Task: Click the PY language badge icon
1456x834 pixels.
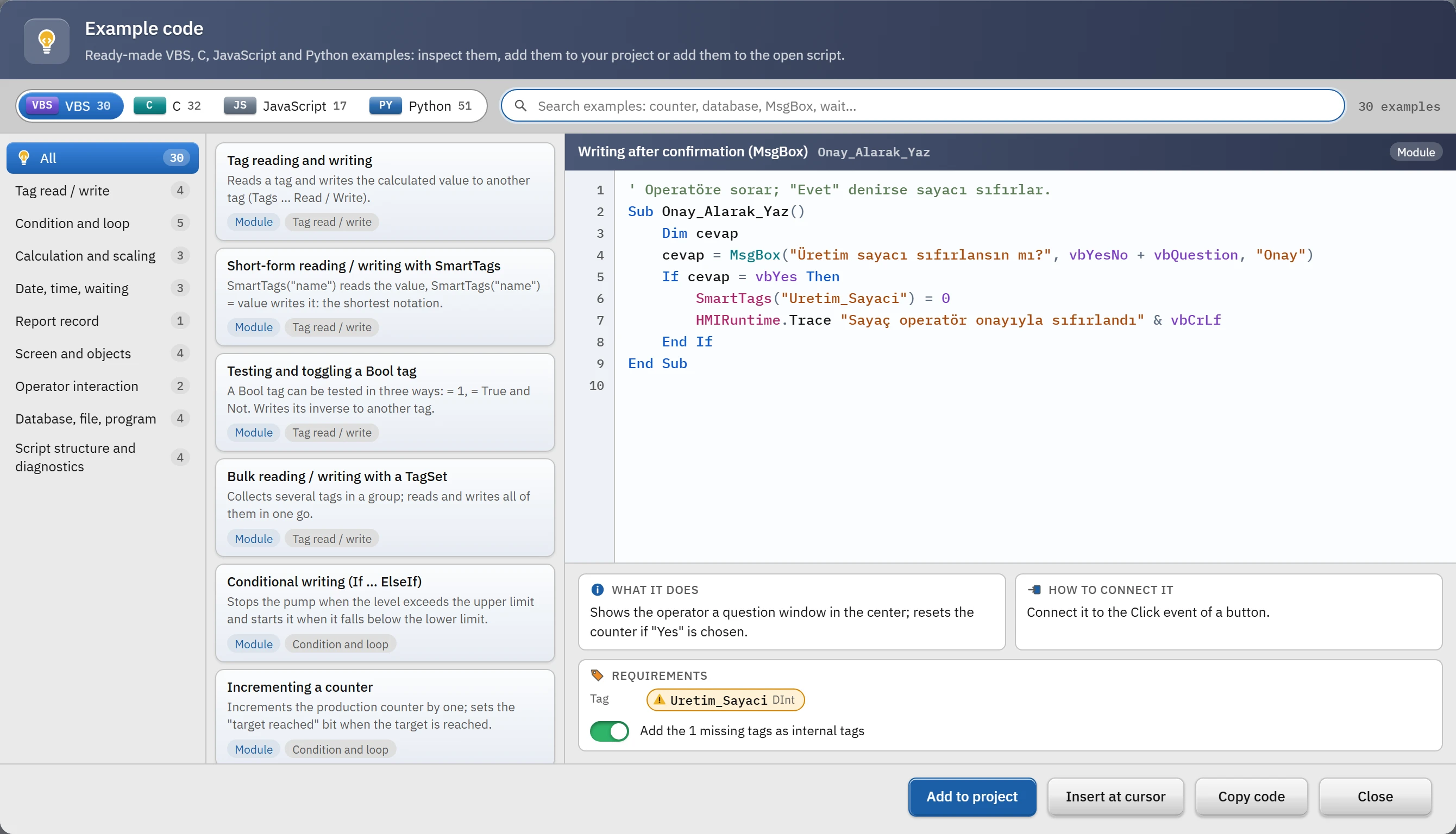Action: pyautogui.click(x=386, y=105)
